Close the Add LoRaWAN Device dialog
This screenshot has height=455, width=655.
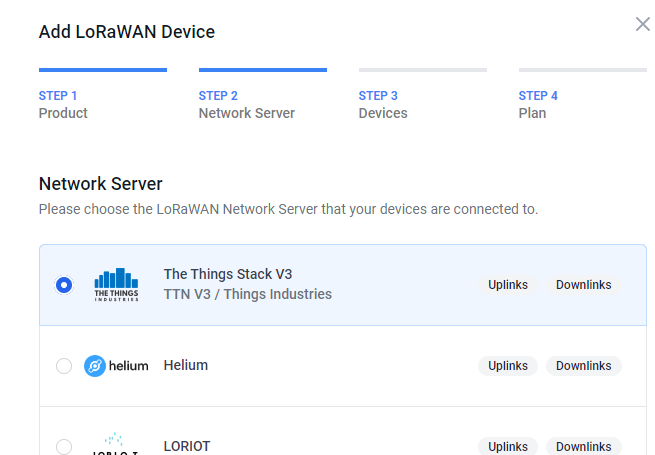point(642,24)
